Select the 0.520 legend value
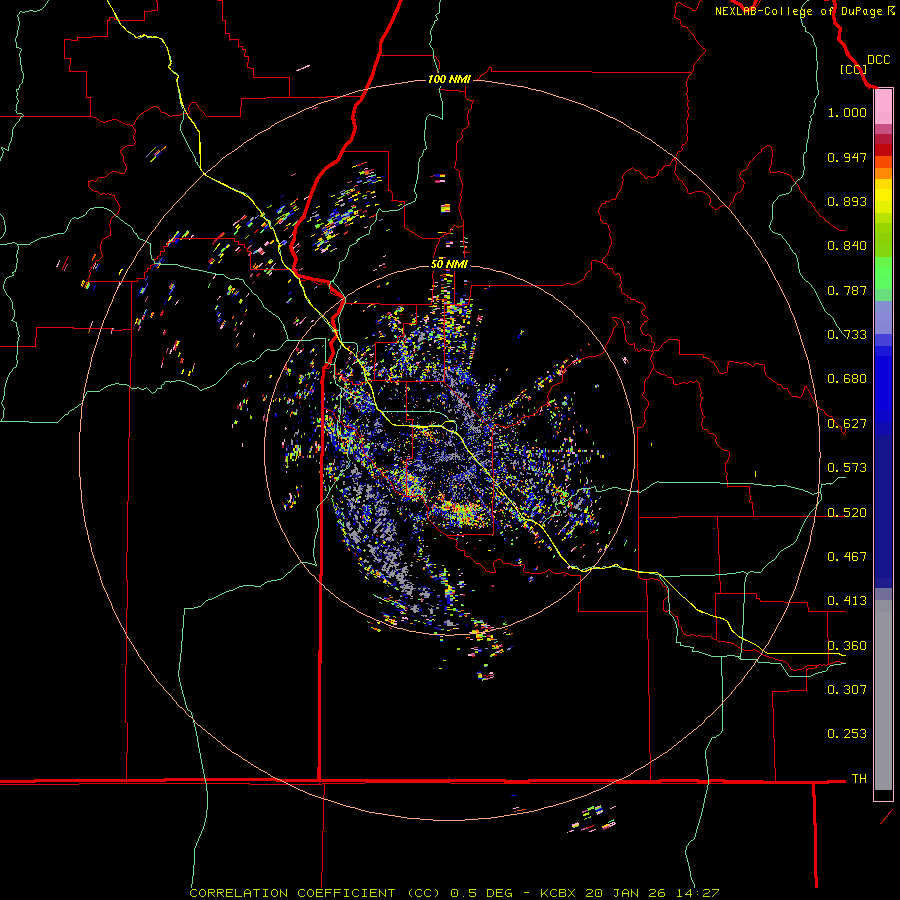 coord(847,513)
